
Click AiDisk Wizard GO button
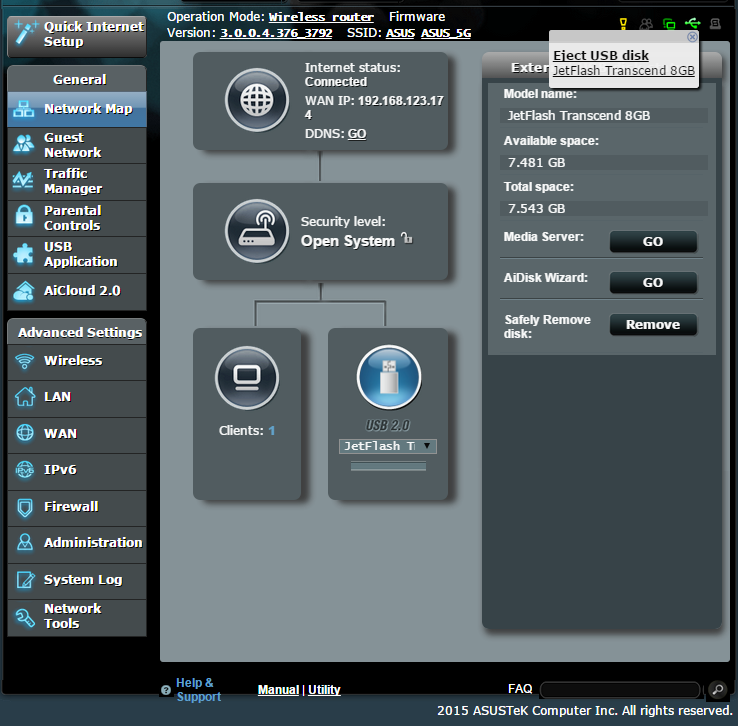point(653,282)
